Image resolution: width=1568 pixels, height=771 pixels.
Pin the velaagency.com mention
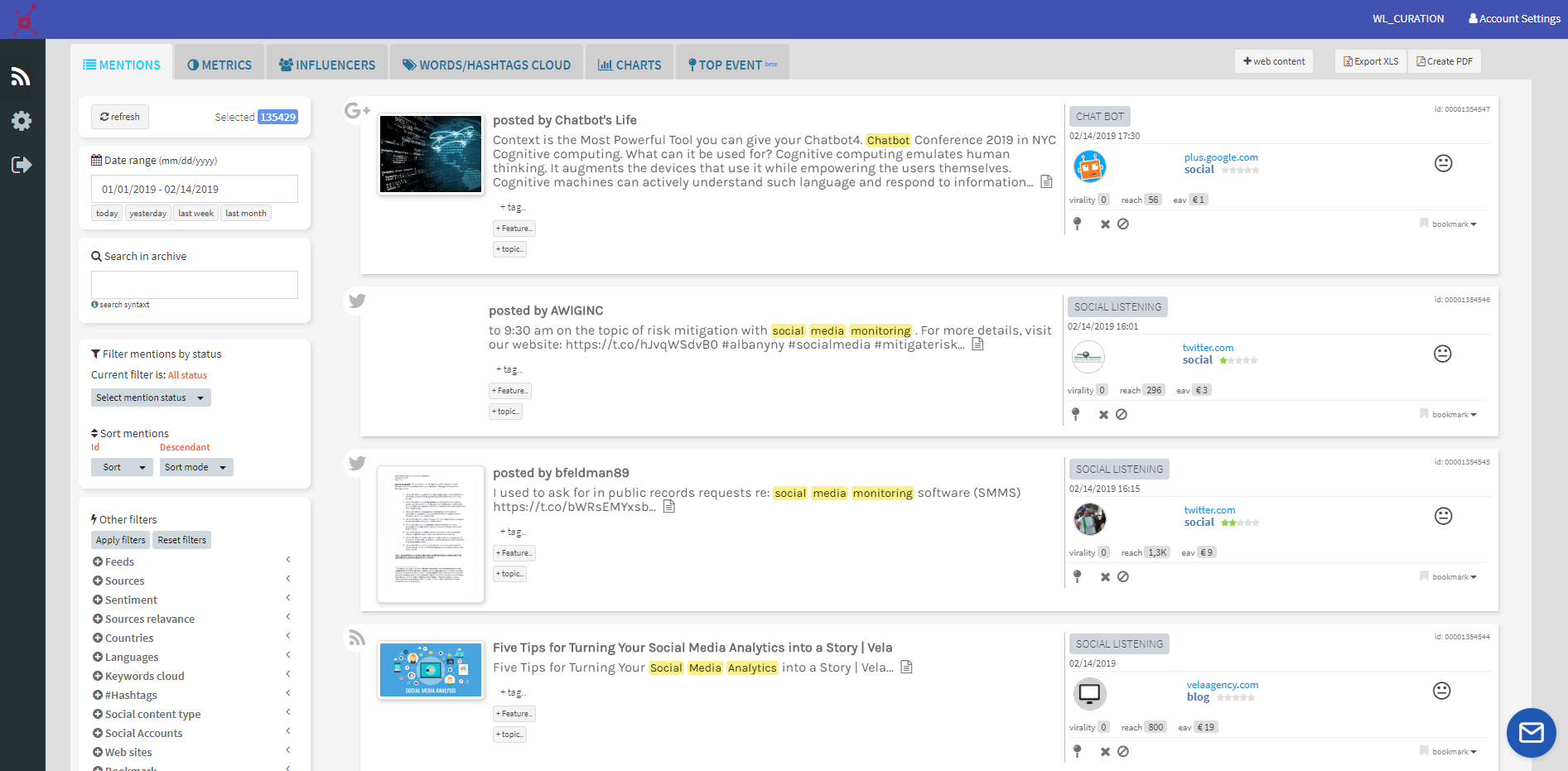[x=1078, y=751]
